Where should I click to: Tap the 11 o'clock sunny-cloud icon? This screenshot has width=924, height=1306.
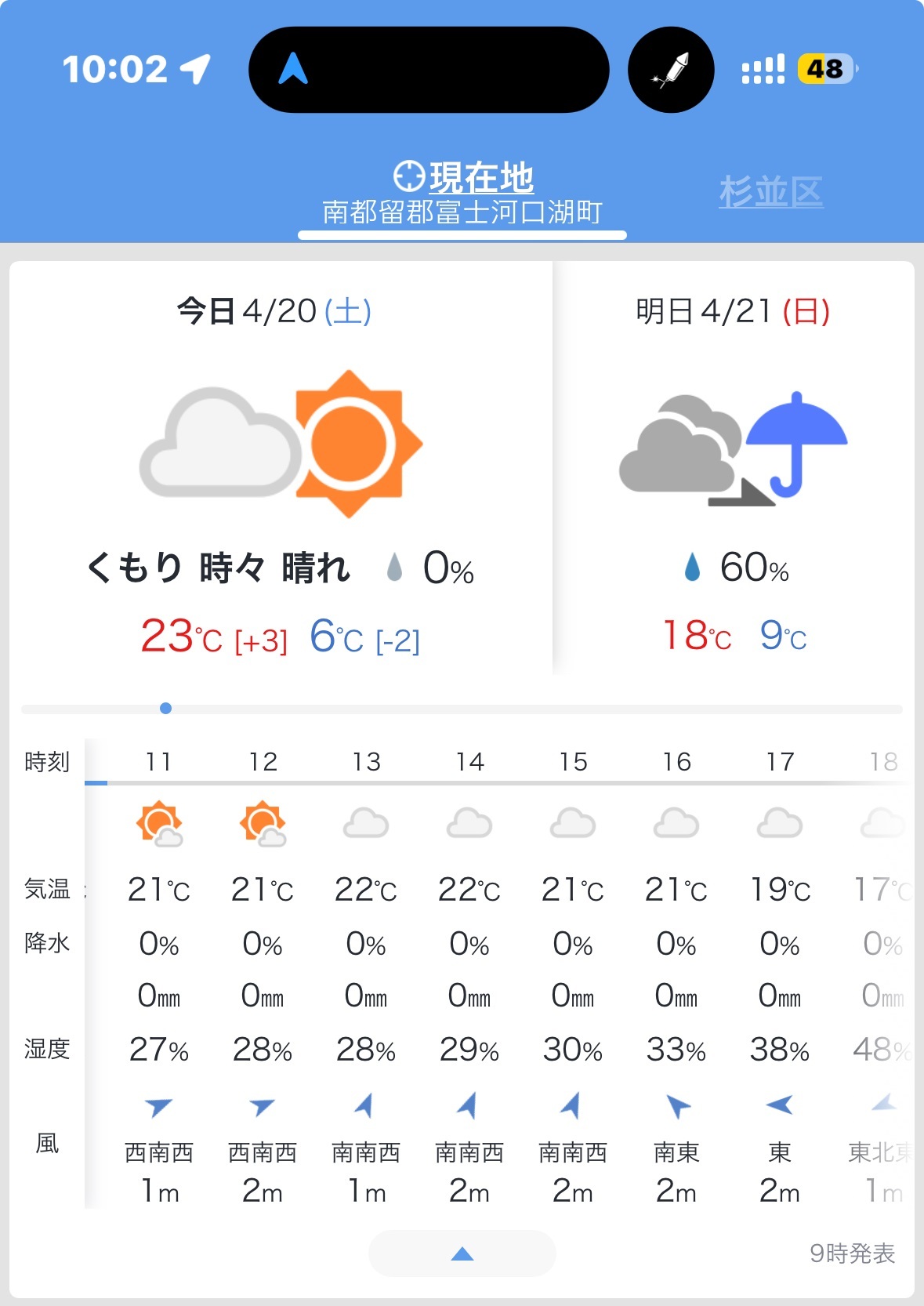[159, 824]
